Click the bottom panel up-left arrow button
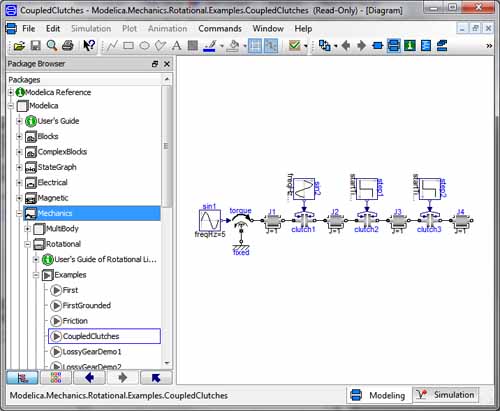Image resolution: width=500 pixels, height=411 pixels. 156,378
